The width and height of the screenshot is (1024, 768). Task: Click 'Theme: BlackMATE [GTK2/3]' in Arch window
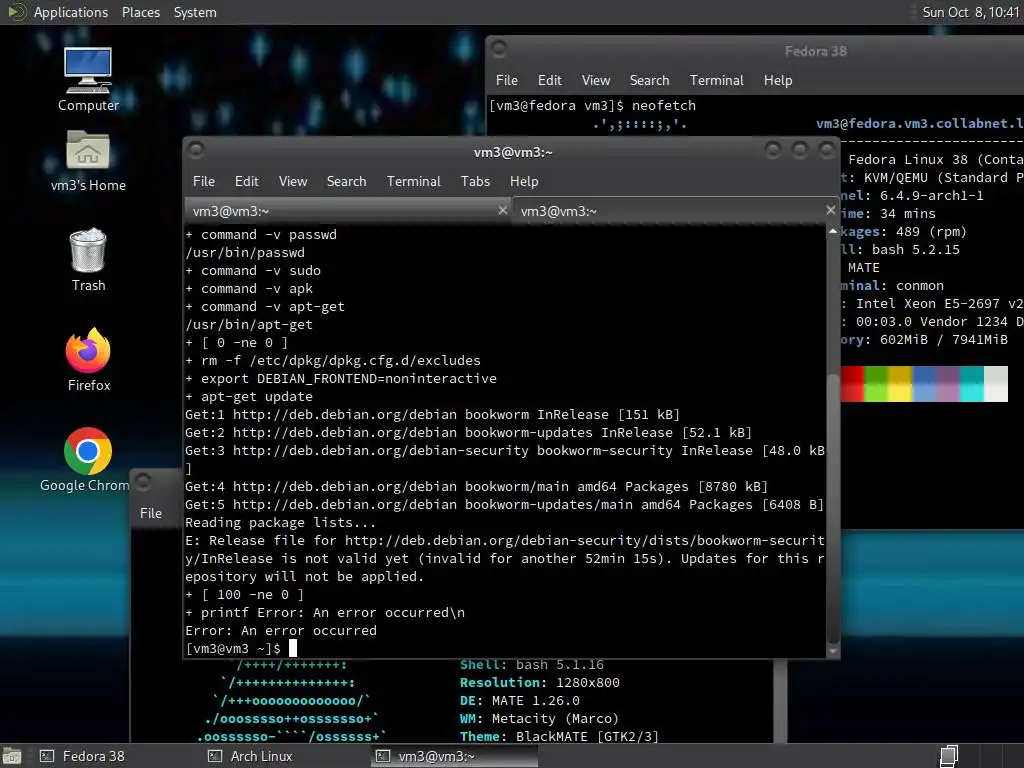pos(559,737)
